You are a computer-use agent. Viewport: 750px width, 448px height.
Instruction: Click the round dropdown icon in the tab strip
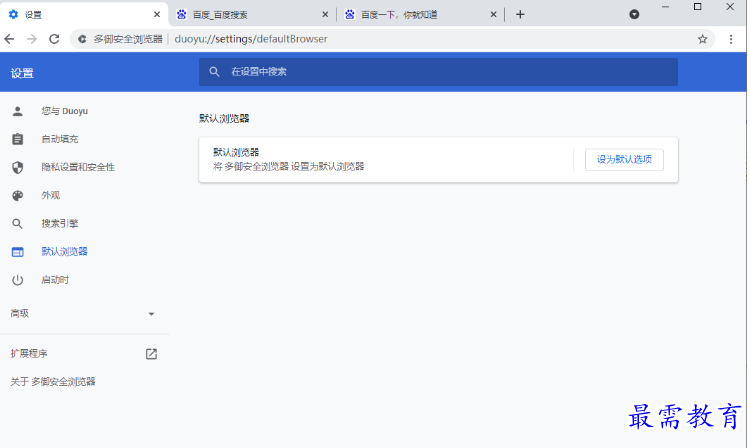pos(634,14)
